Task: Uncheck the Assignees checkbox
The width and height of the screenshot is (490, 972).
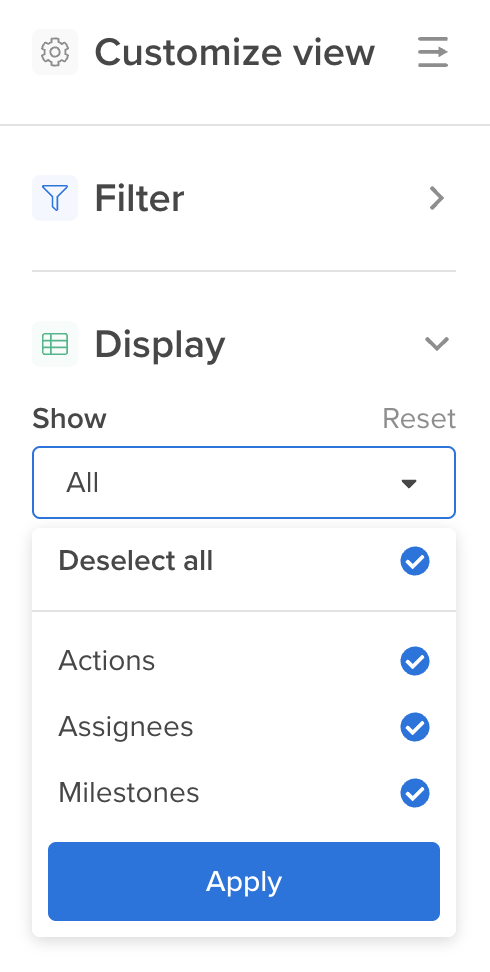Action: coord(415,727)
